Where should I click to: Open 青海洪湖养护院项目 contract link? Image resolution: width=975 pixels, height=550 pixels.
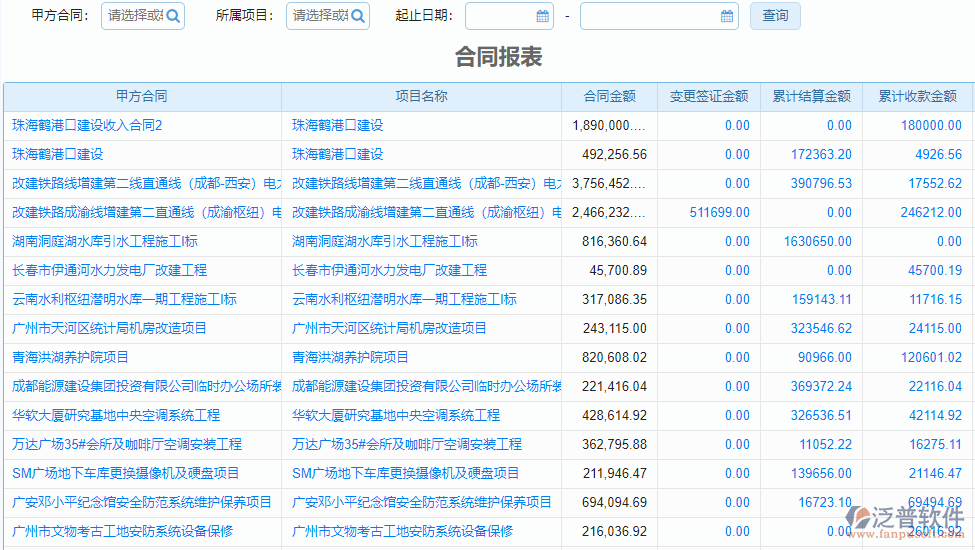[x=70, y=358]
